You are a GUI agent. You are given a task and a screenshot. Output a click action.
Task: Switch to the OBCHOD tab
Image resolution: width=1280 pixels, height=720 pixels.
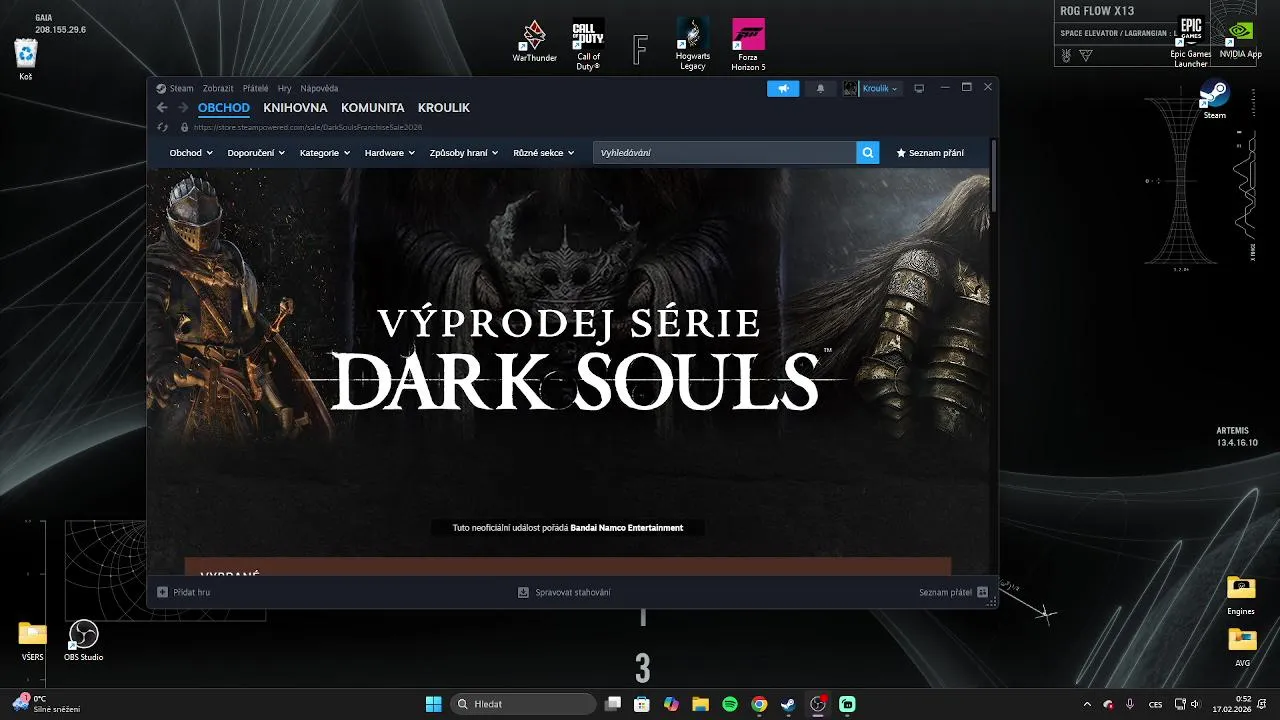click(224, 108)
